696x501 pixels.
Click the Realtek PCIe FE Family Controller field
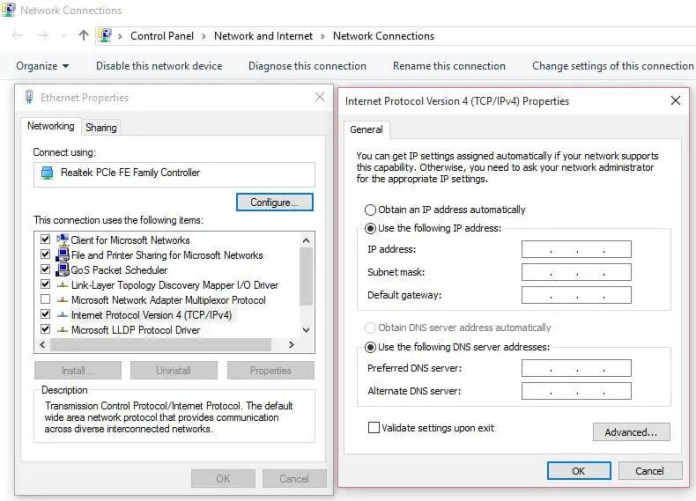174,173
